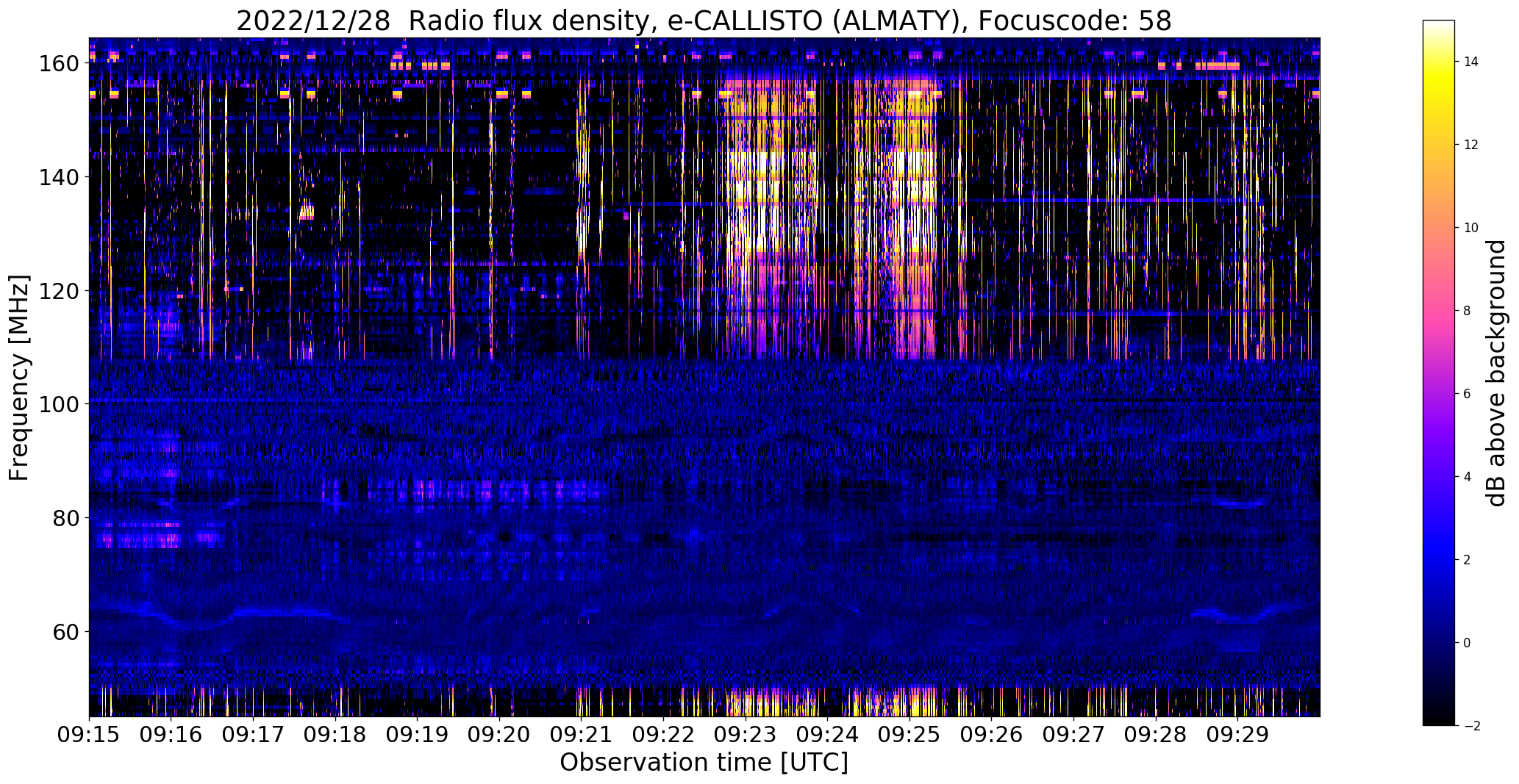Click the colorbar tick label 2
This screenshot has height=784, width=1519.
click(1468, 560)
